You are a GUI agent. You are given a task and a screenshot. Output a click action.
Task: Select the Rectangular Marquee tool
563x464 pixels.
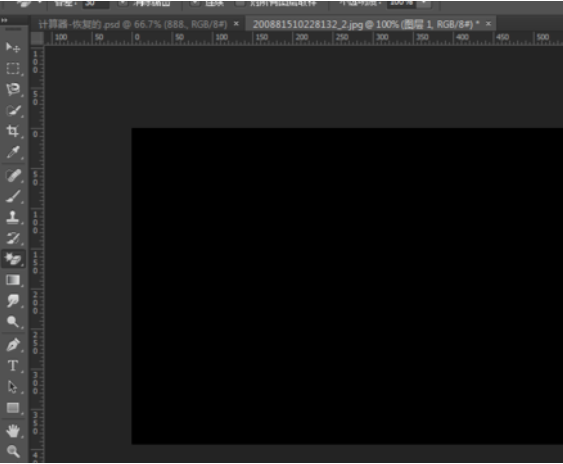click(x=13, y=68)
